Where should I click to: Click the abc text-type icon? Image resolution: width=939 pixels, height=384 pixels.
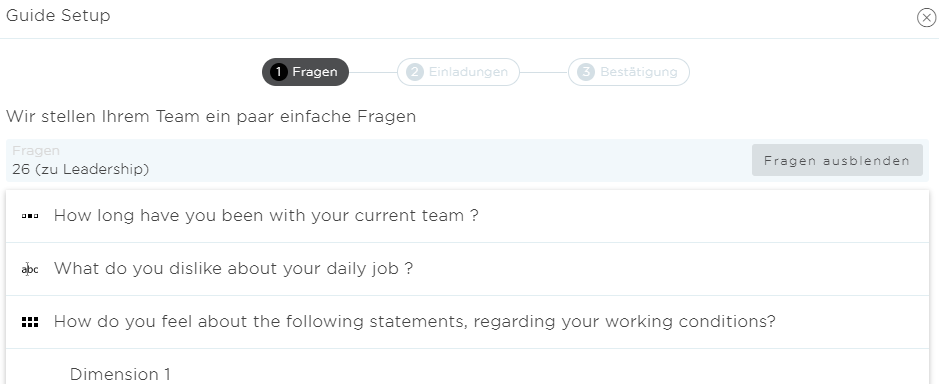pos(30,270)
